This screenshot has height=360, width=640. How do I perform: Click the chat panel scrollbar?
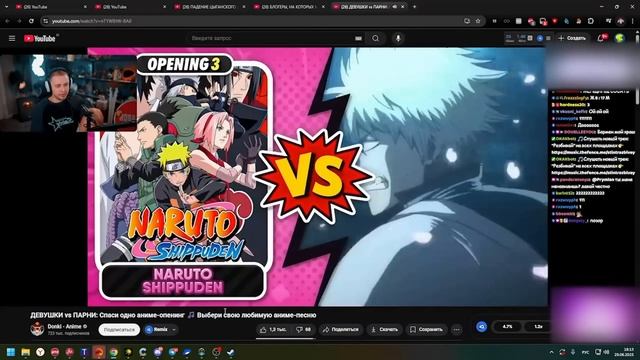tap(637, 96)
